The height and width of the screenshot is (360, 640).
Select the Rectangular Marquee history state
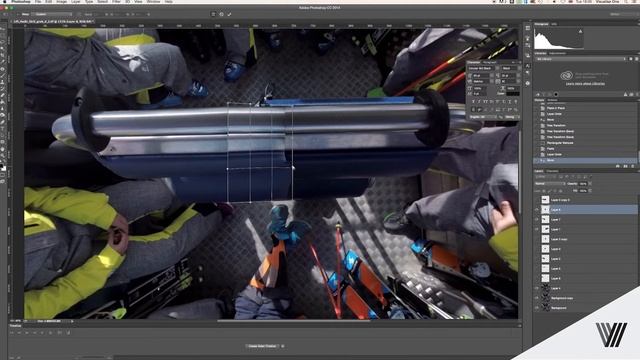(x=560, y=143)
